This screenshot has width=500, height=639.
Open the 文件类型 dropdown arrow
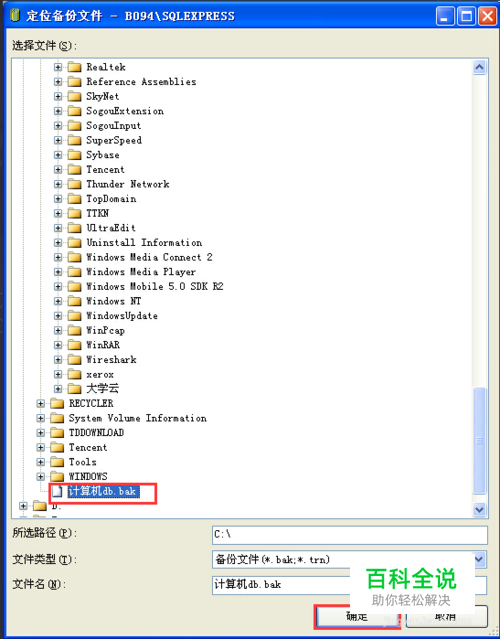point(480,560)
